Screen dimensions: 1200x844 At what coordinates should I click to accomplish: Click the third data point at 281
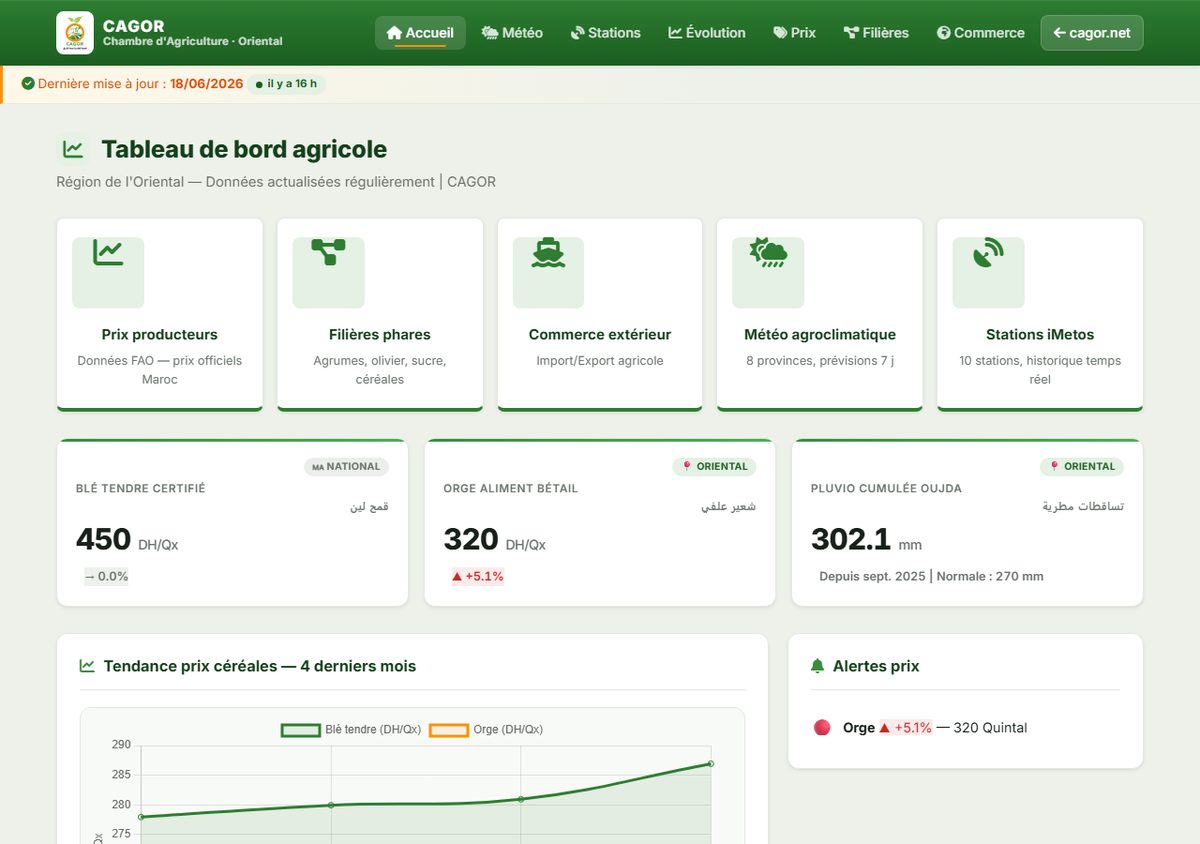(521, 799)
